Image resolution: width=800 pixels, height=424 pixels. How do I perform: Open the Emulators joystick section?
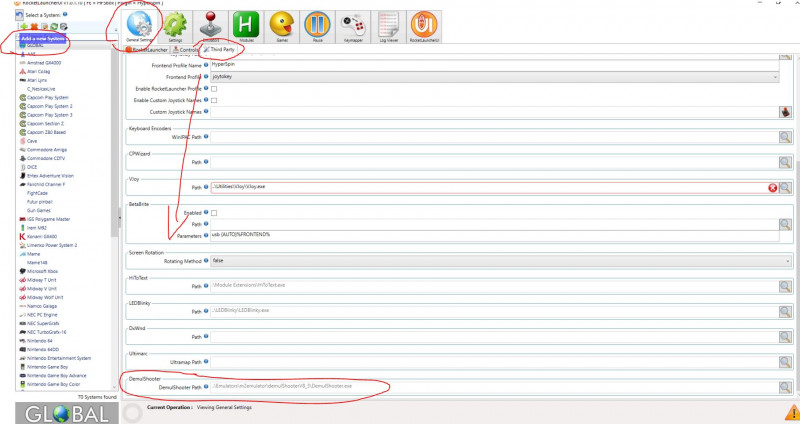tap(210, 27)
